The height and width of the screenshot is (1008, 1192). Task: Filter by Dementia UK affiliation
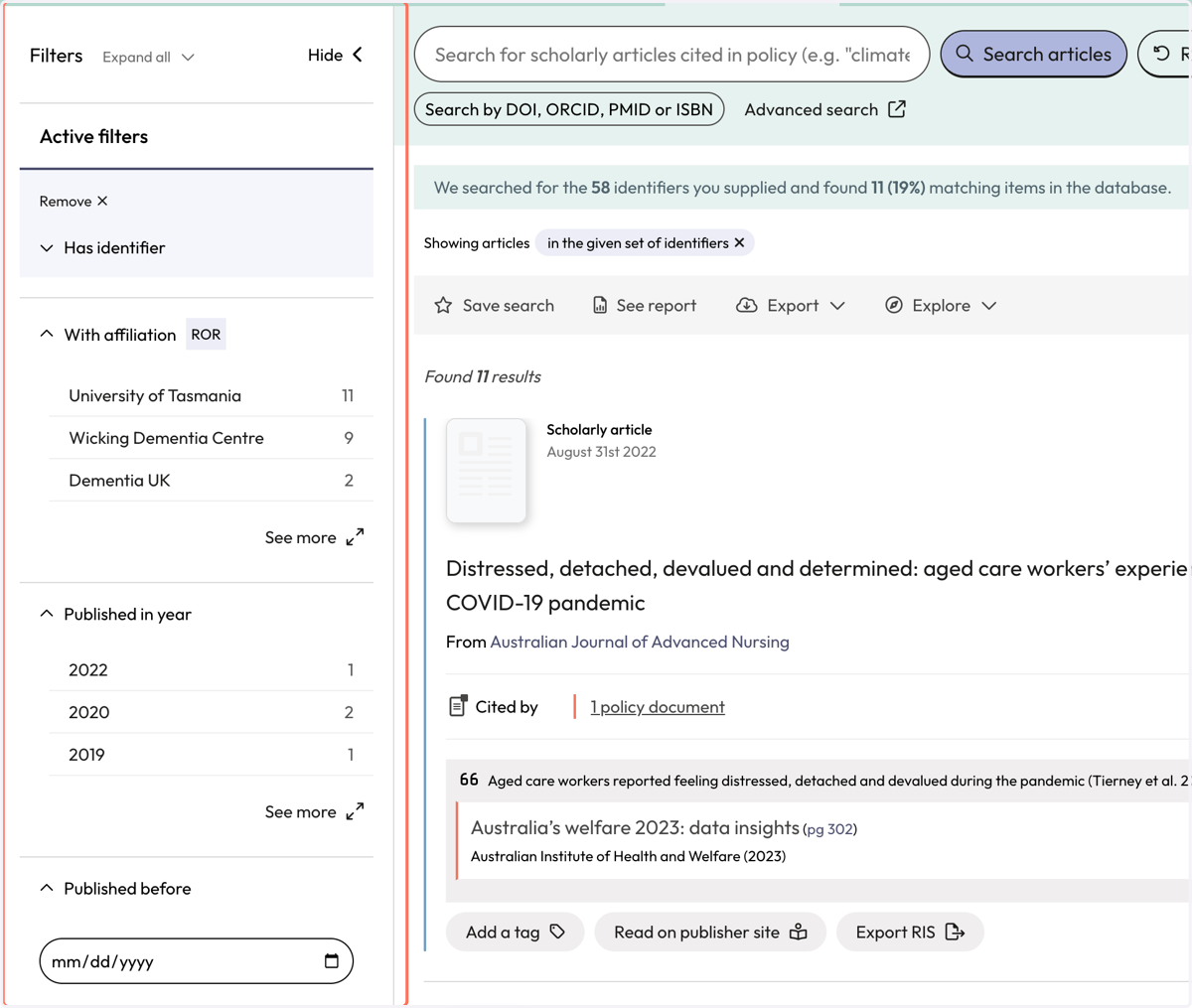(x=211, y=480)
